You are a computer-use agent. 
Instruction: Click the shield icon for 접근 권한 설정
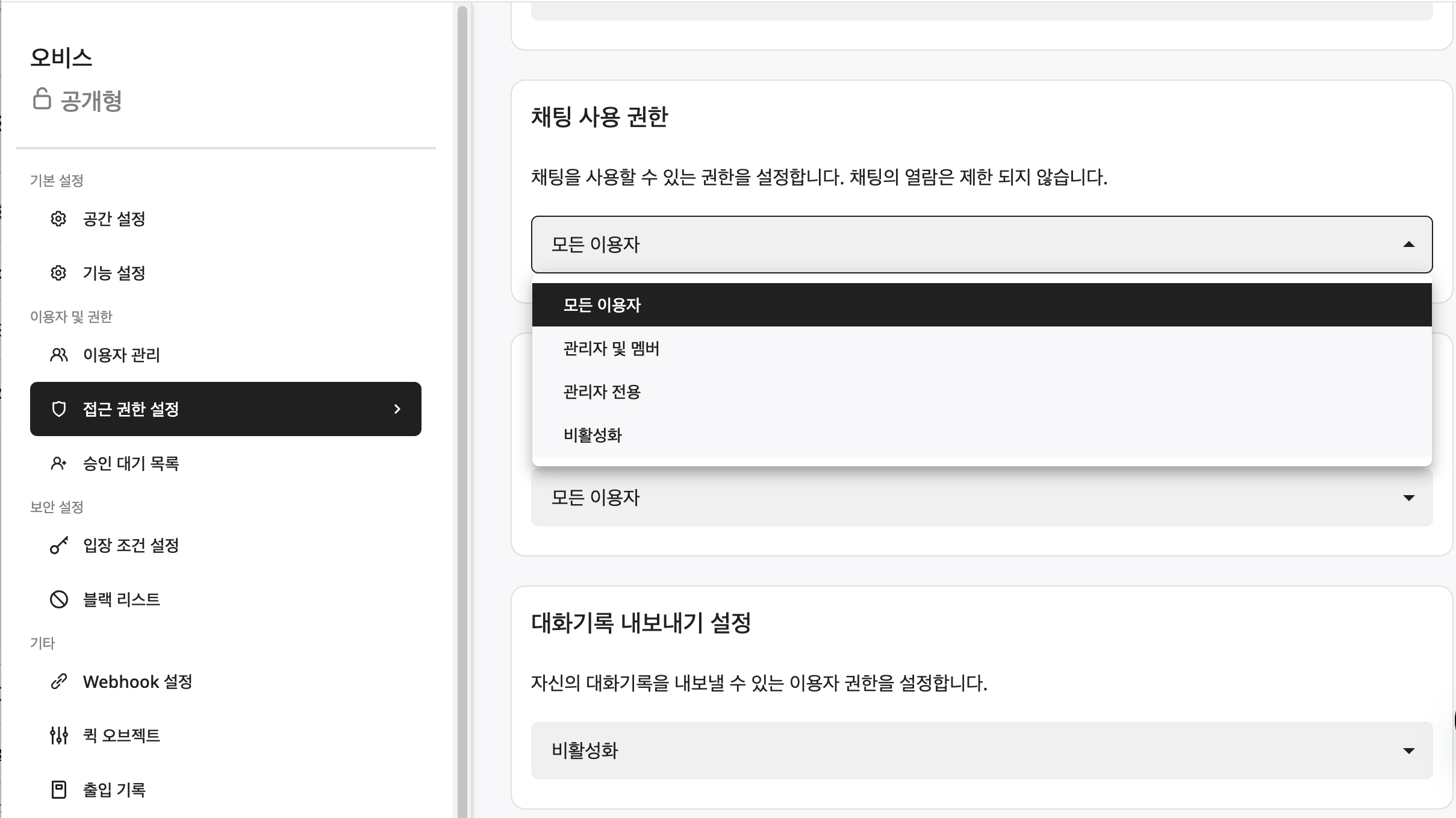click(x=58, y=409)
